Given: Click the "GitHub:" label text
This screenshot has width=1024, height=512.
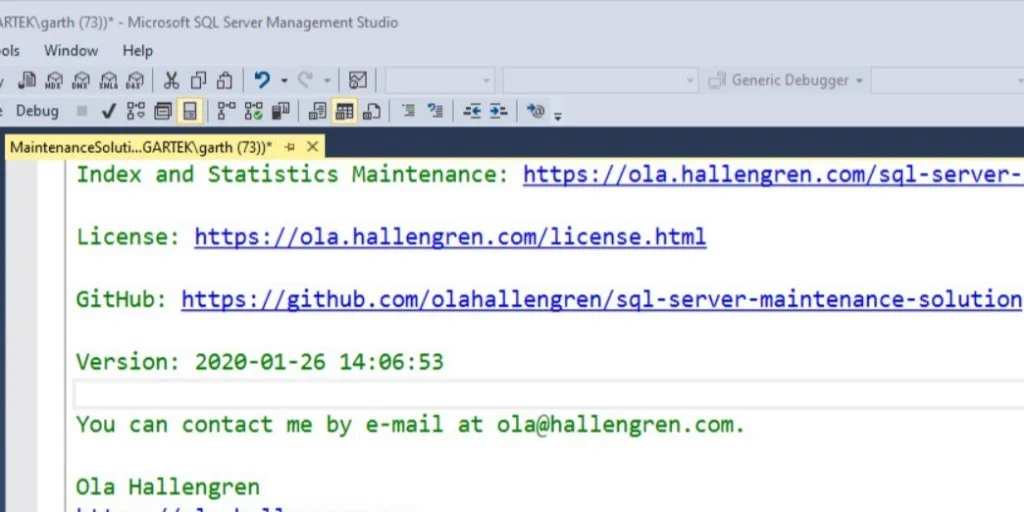Looking at the screenshot, I should (x=122, y=299).
